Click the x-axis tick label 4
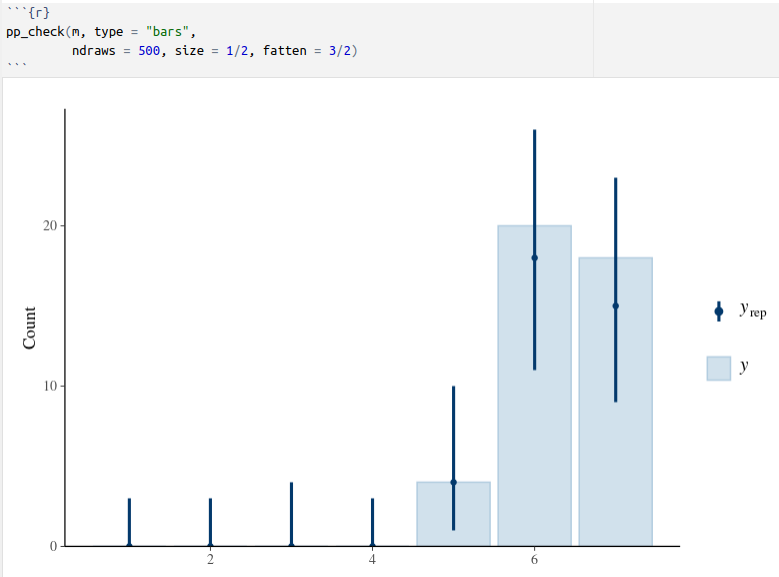Screen dimensions: 779x577 pyautogui.click(x=373, y=560)
